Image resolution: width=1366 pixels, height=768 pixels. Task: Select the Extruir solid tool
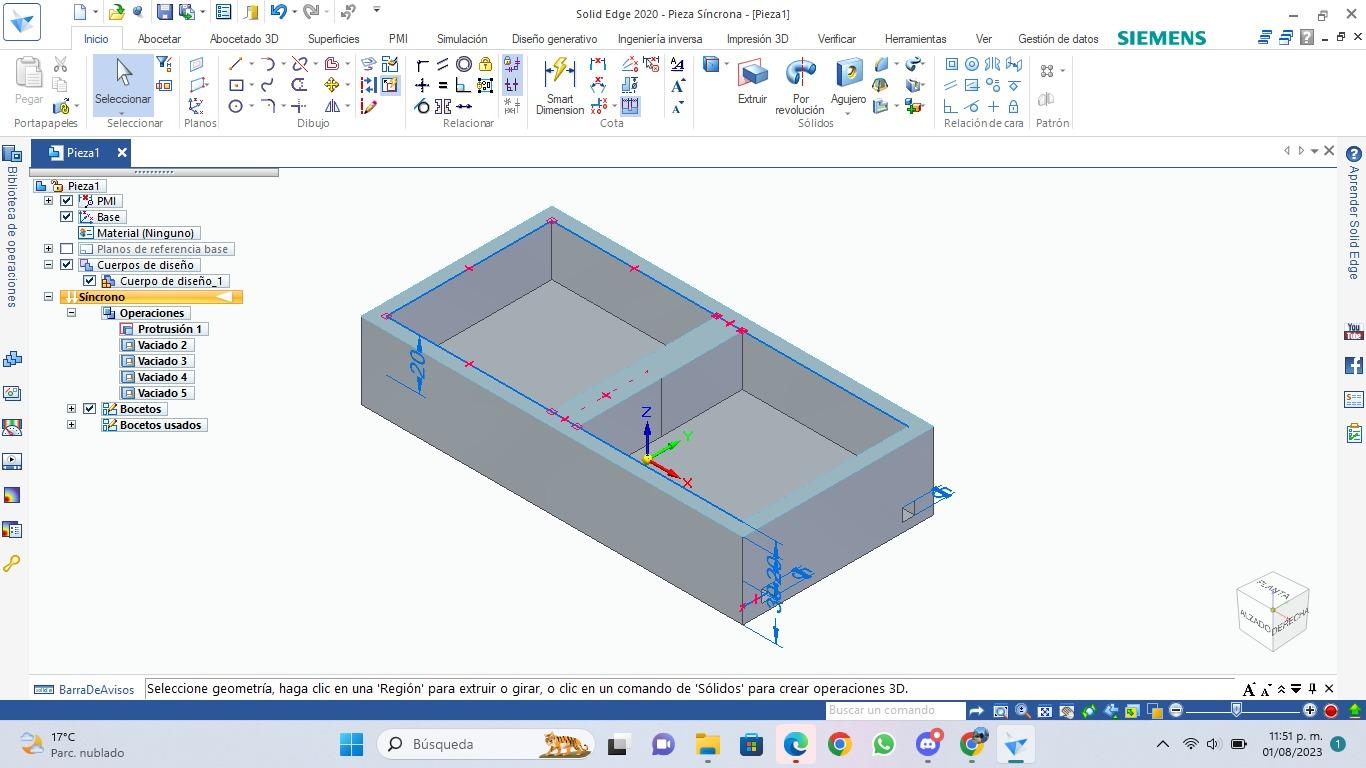tap(752, 82)
